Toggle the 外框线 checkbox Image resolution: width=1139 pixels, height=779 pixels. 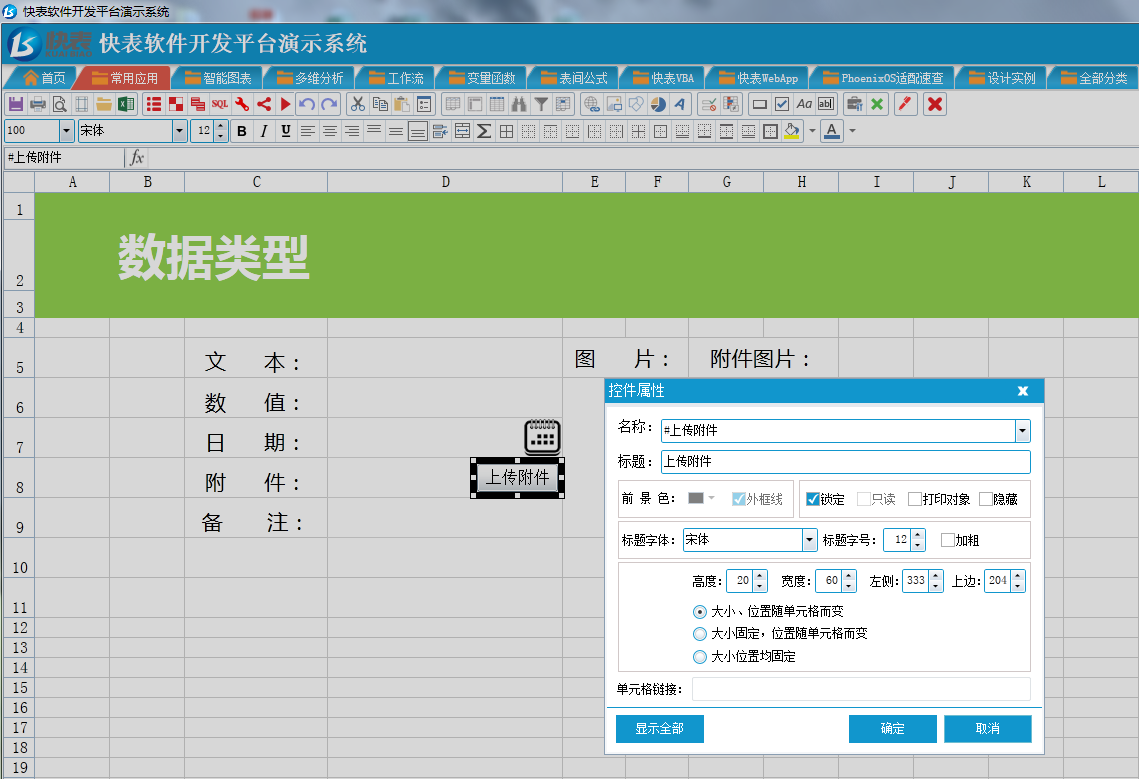point(739,499)
